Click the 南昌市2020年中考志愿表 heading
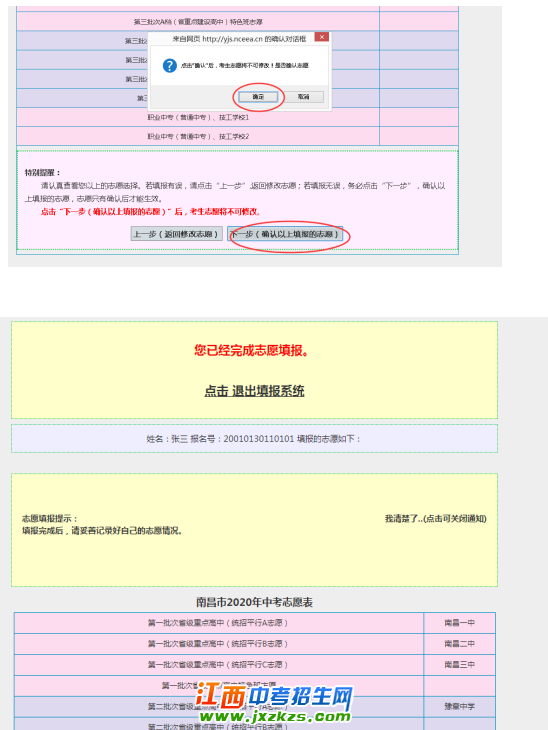This screenshot has height=730, width=548. (x=254, y=602)
